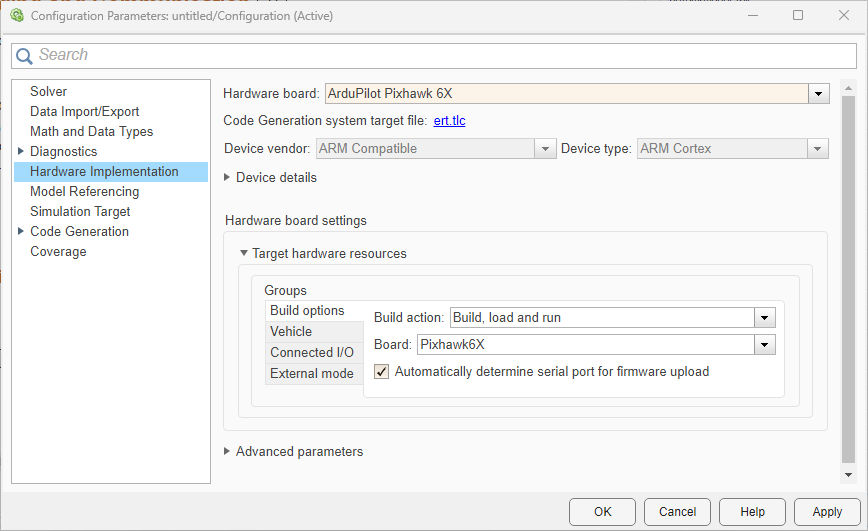Click the search magnifier icon

[x=24, y=56]
